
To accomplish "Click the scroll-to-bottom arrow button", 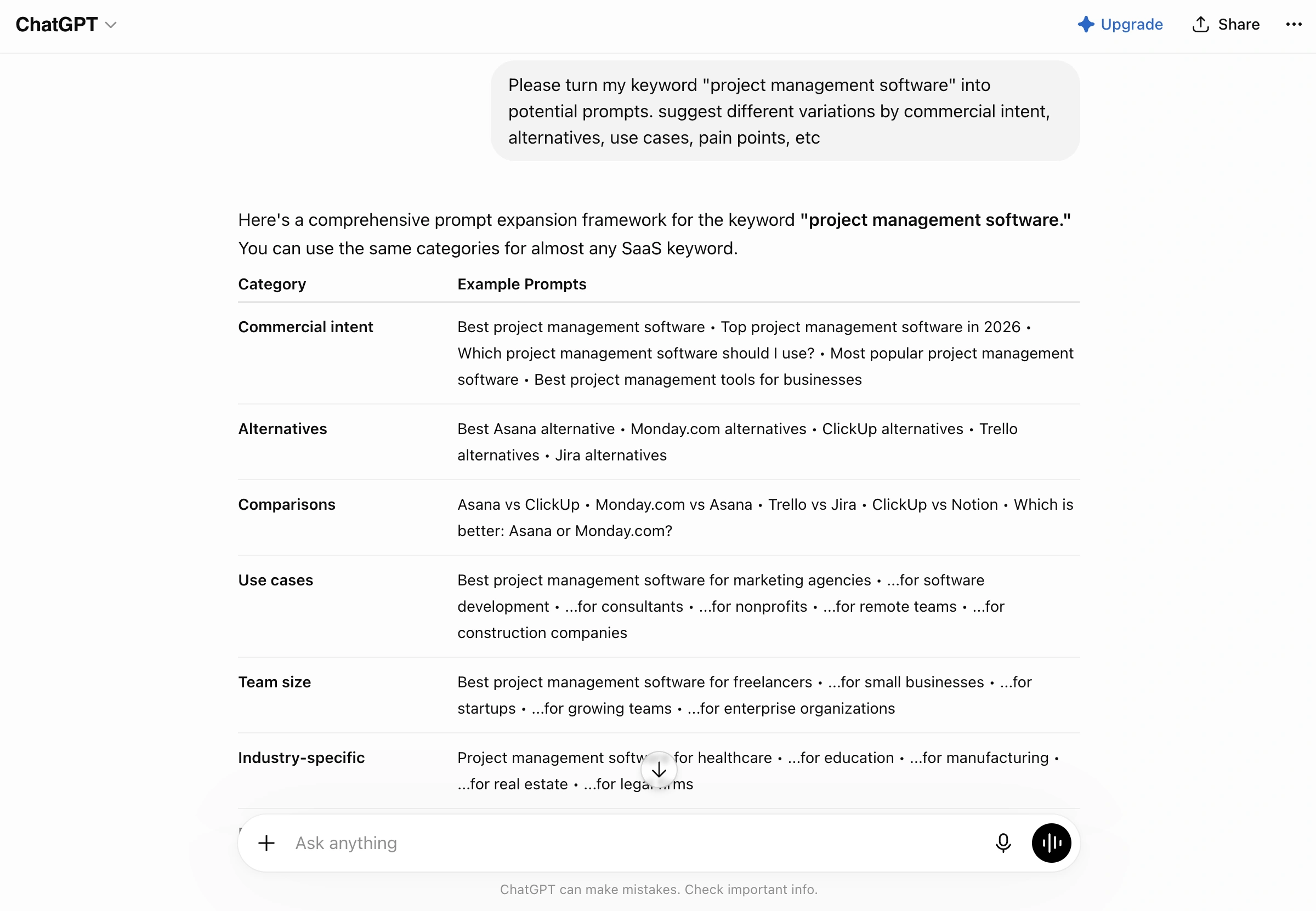I will click(x=659, y=770).
